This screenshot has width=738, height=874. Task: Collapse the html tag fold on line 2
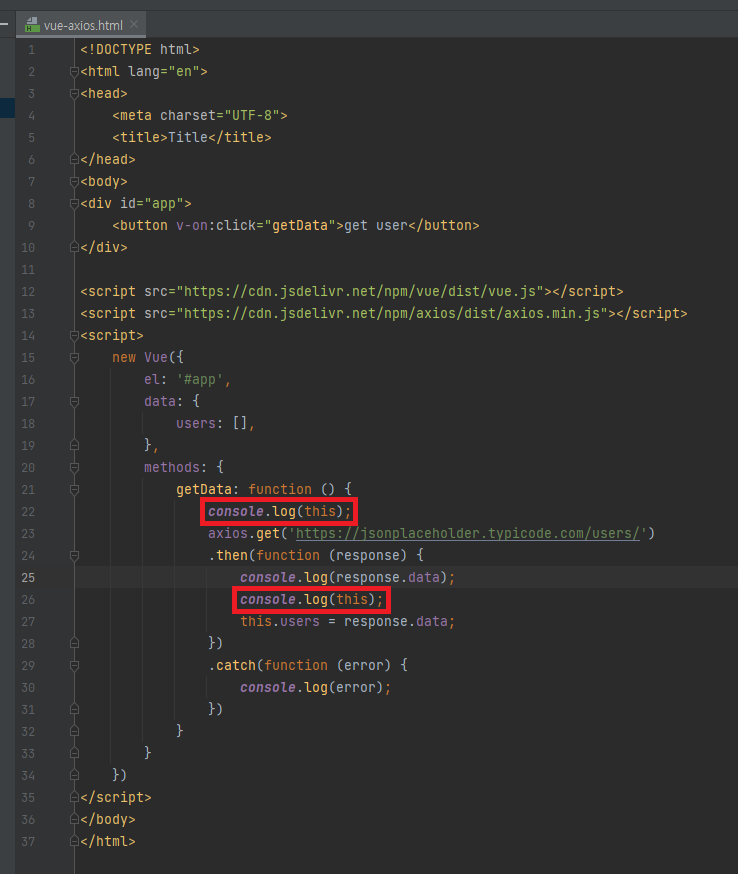pos(74,72)
